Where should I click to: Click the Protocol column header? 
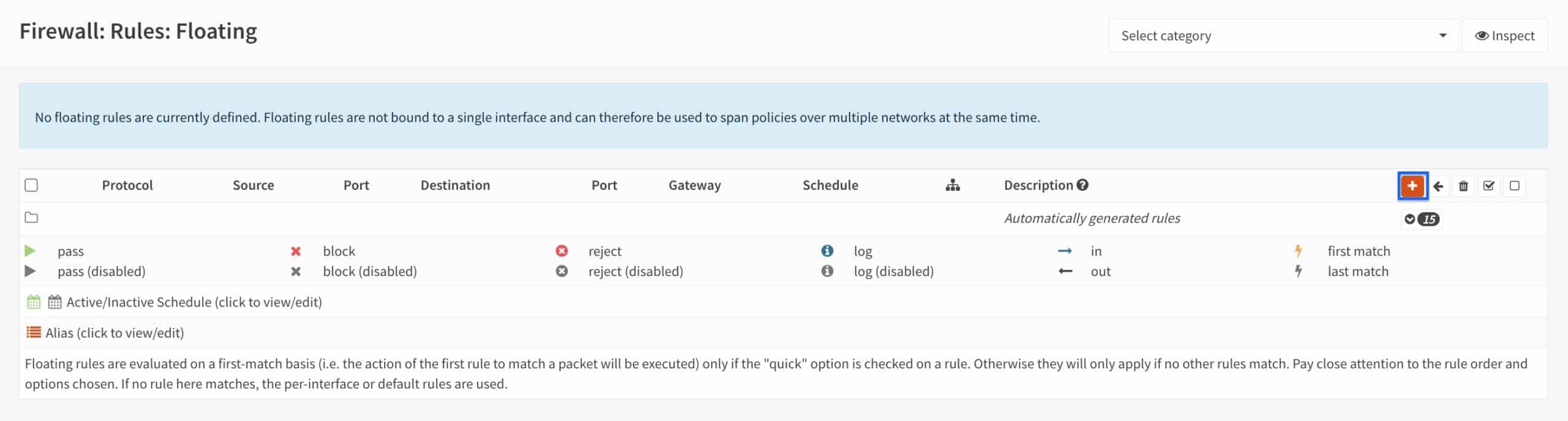pyautogui.click(x=127, y=185)
